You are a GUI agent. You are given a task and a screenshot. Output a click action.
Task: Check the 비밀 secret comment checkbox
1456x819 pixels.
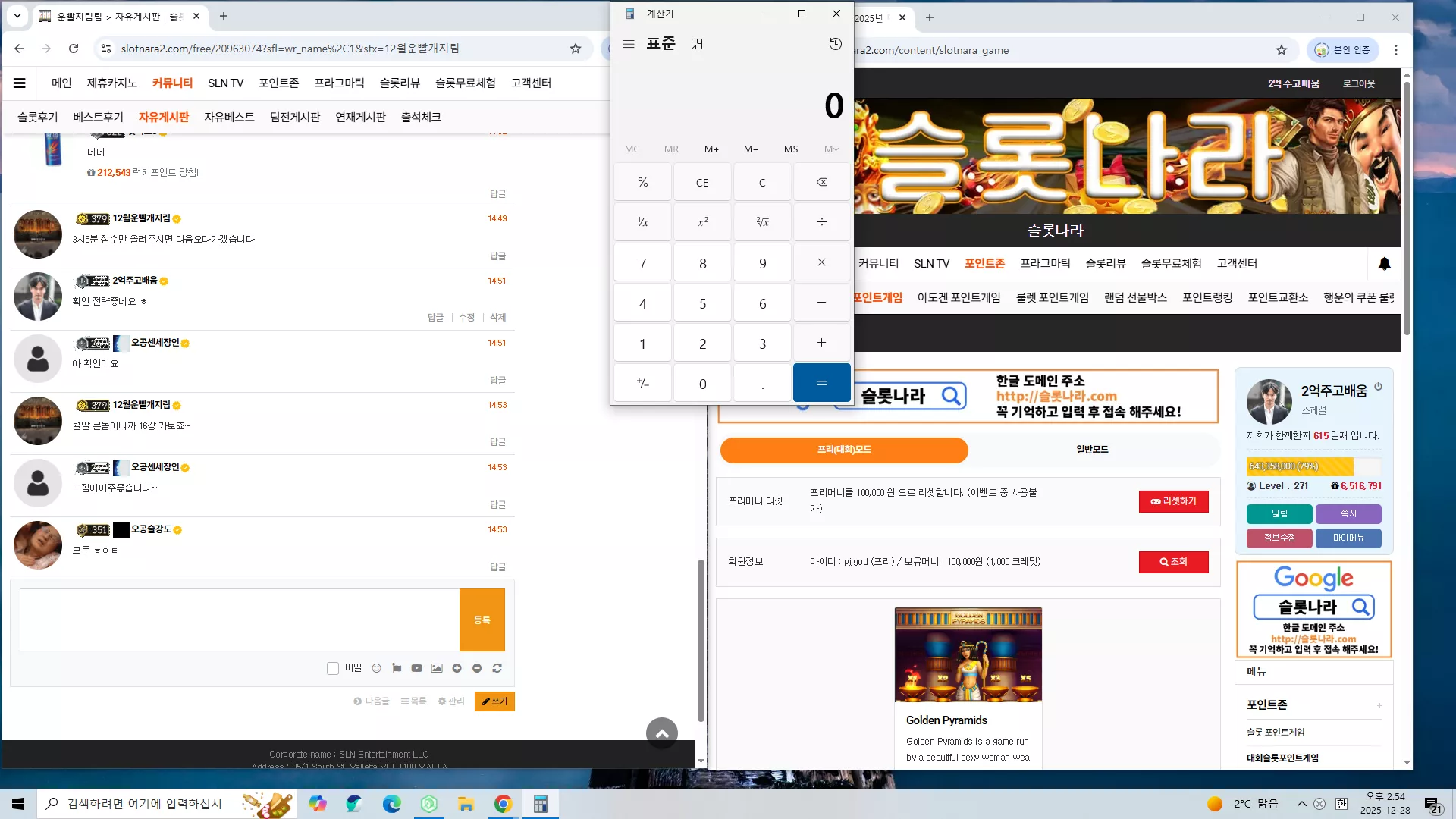pos(332,668)
